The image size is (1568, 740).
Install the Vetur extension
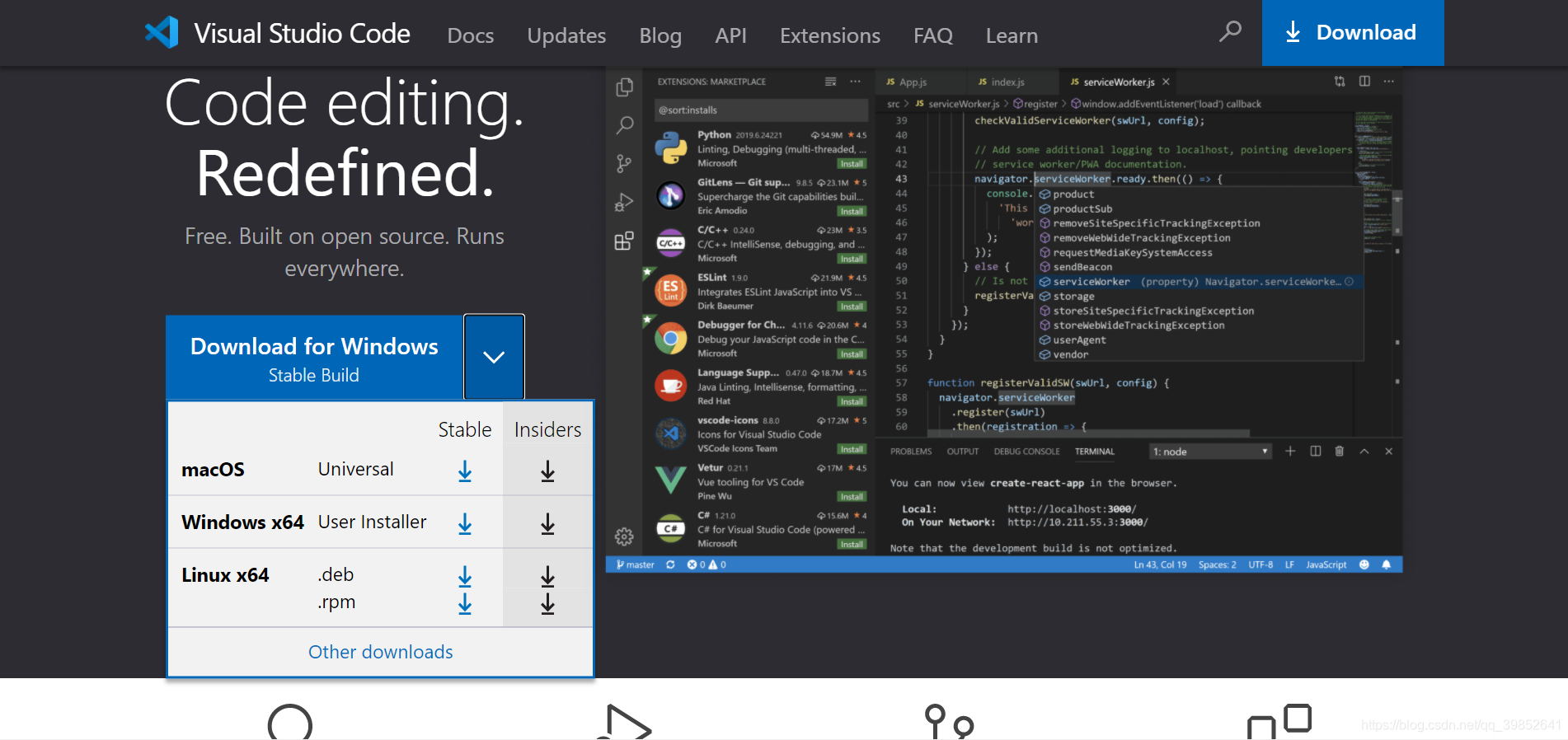coord(852,497)
